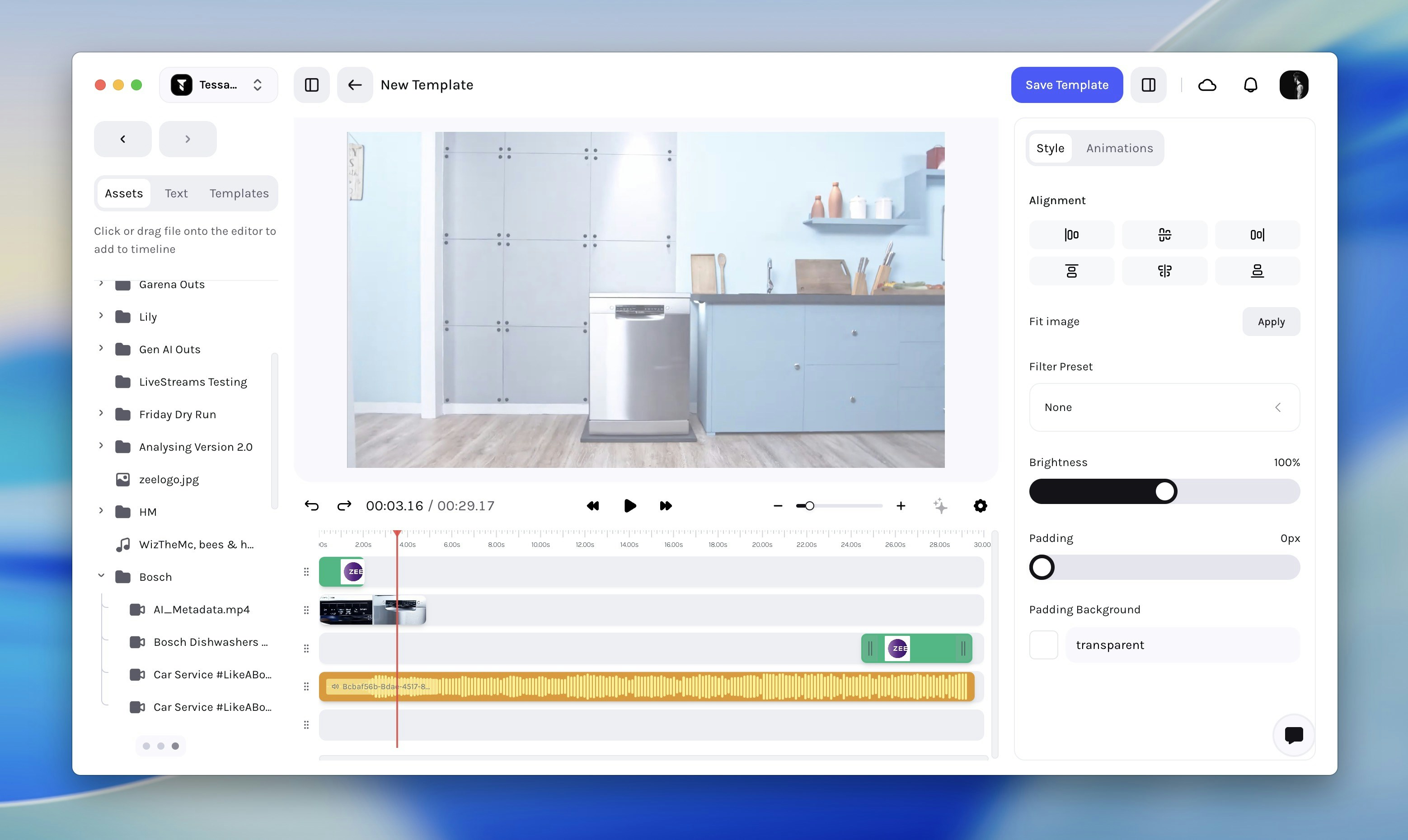Click the redo arrow icon
Screen dimensions: 1408x840
tap(343, 505)
